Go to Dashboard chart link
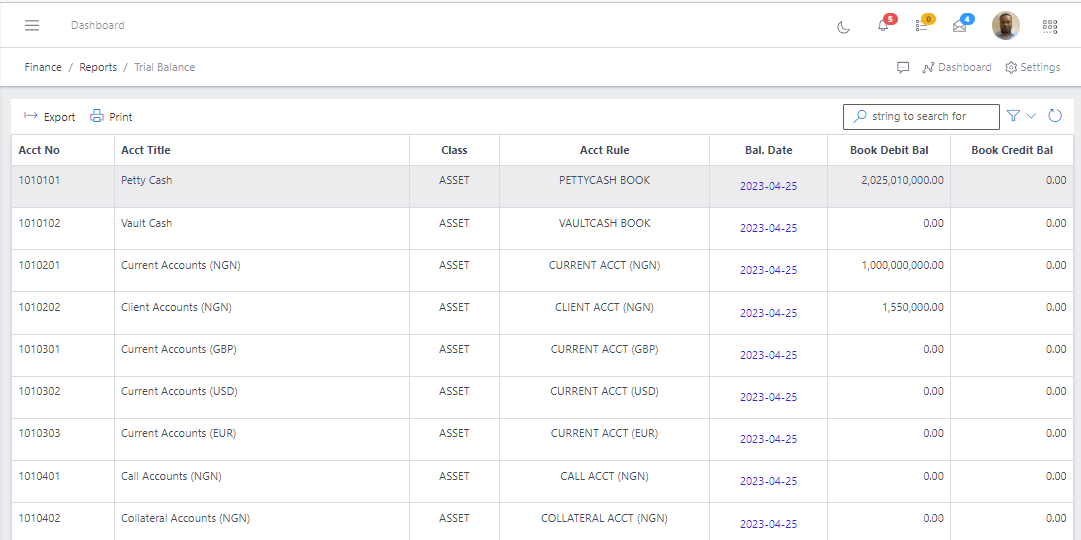 pos(956,68)
